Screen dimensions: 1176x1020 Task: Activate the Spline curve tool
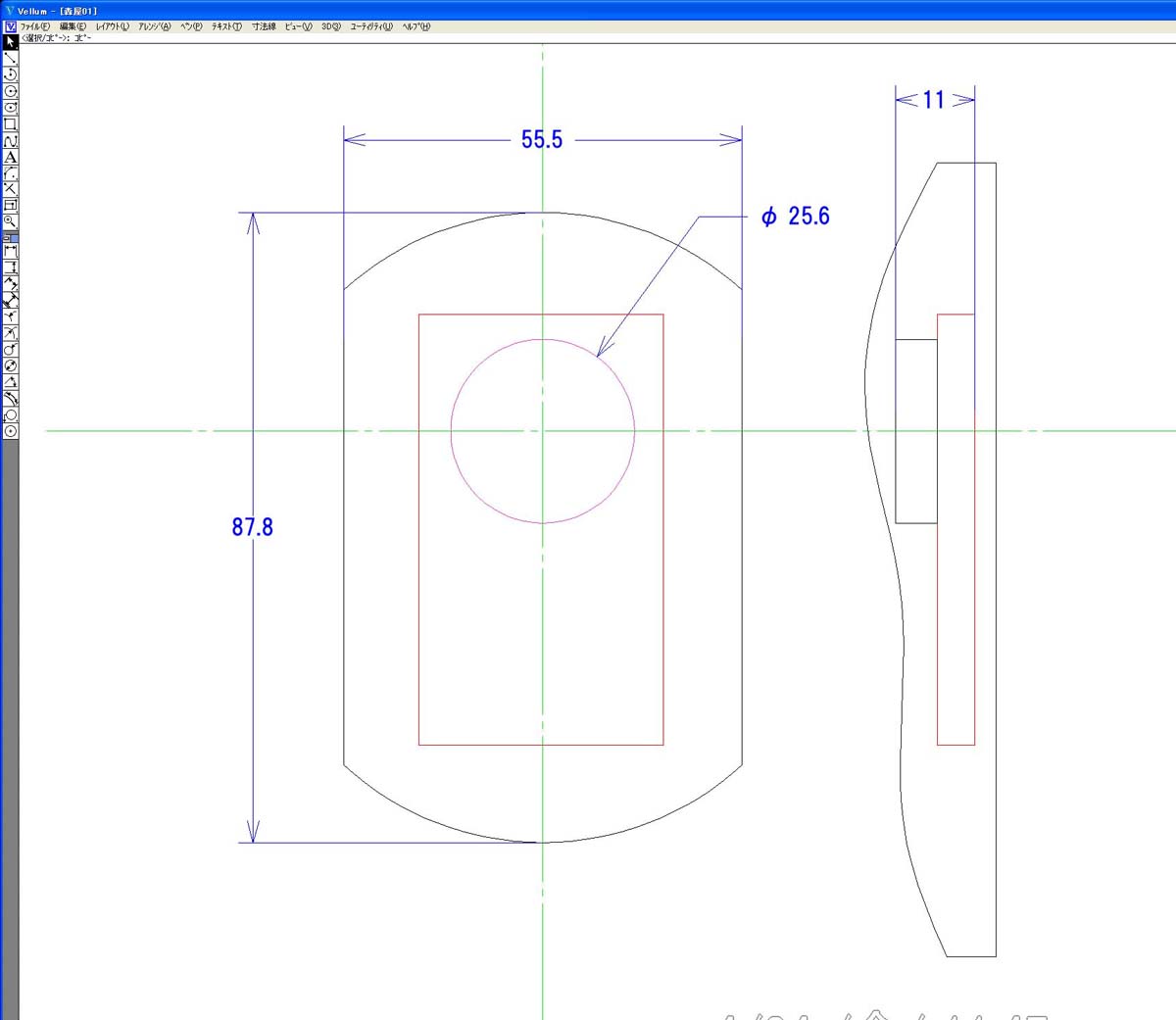click(10, 141)
